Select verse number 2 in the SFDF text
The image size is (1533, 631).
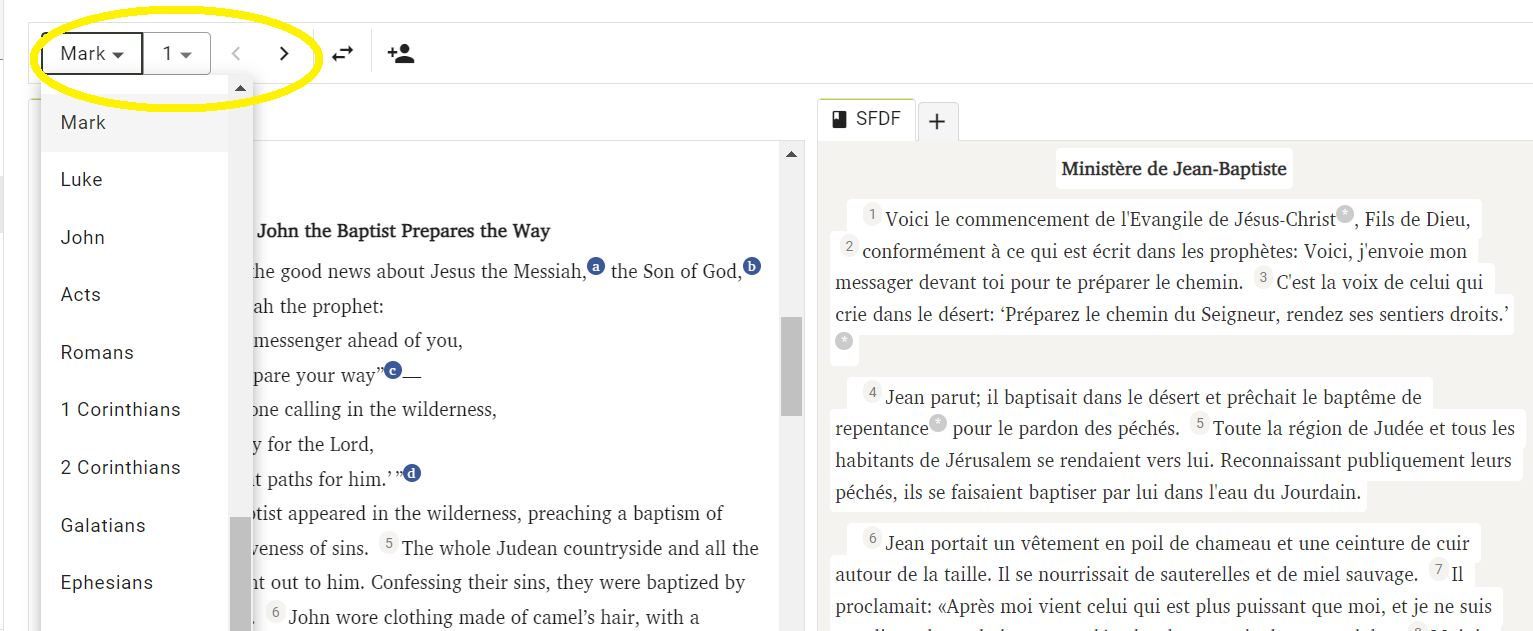tap(849, 246)
